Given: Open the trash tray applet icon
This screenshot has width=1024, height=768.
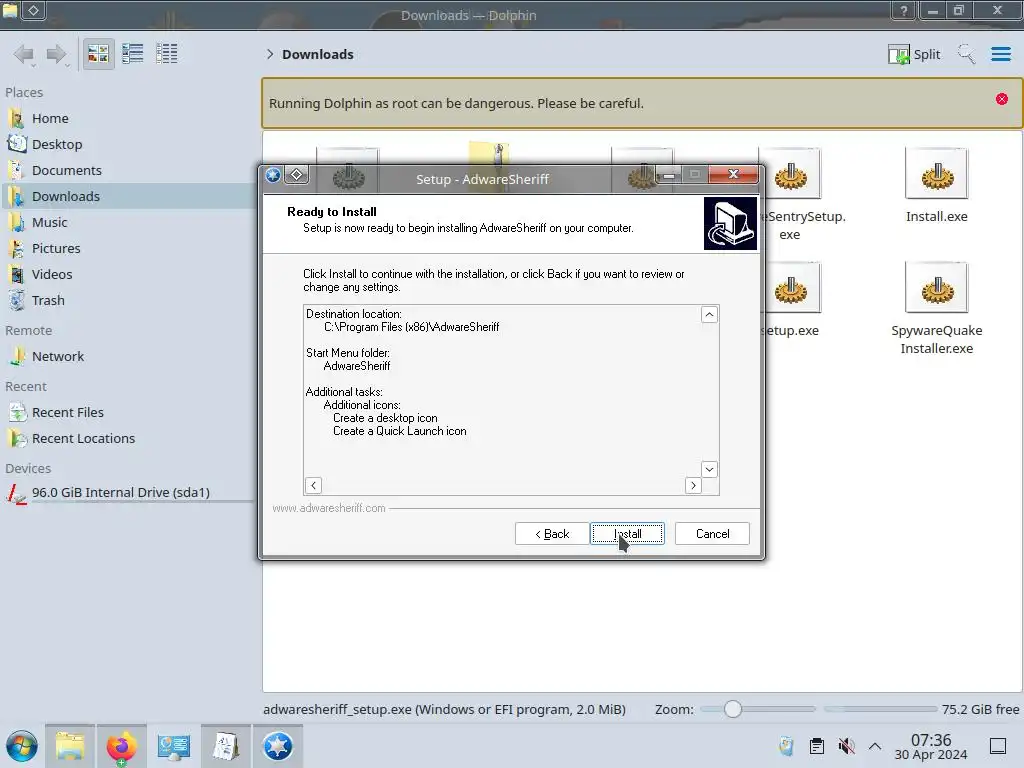Looking at the screenshot, I should click(786, 746).
